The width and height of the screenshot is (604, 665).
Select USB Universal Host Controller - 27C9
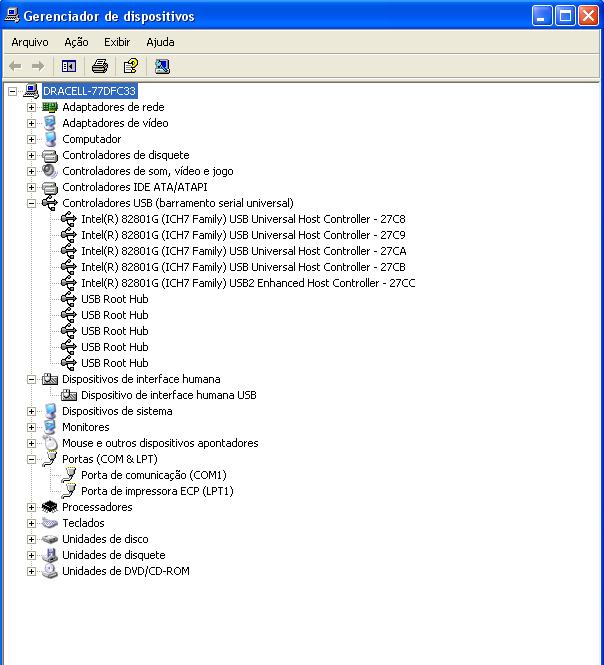tap(243, 235)
